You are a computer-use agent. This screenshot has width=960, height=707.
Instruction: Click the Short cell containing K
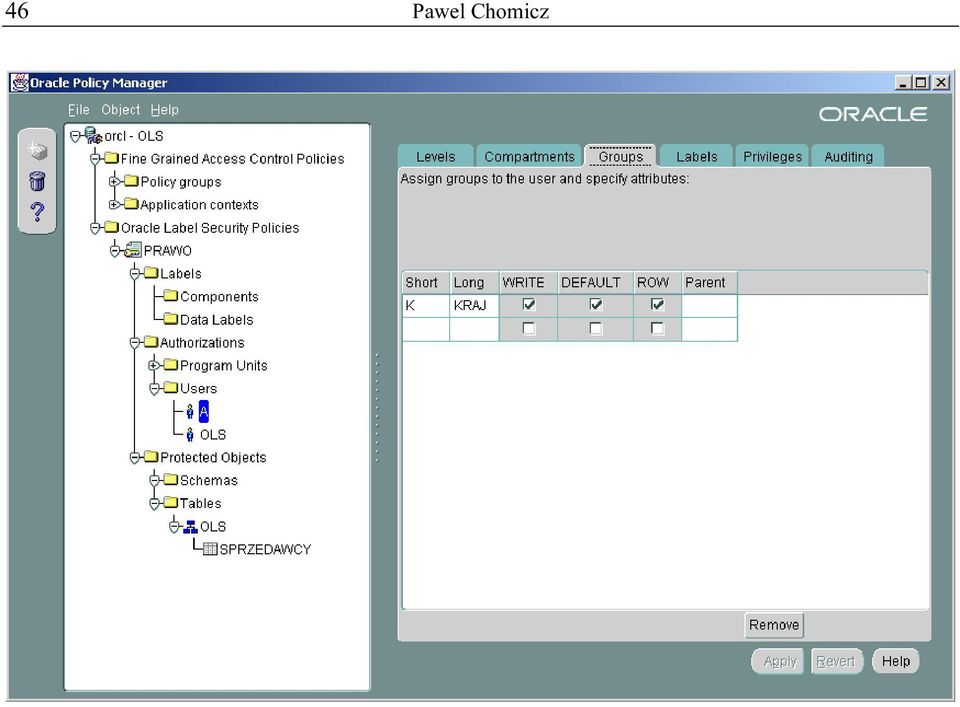click(426, 305)
